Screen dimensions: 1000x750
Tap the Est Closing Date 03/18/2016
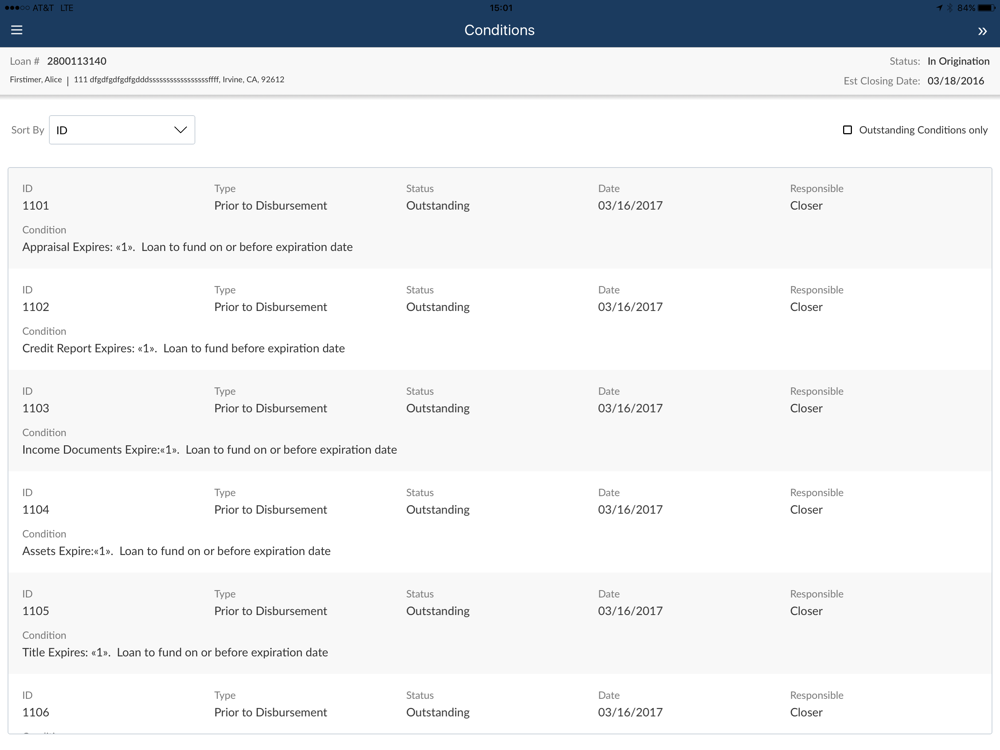(955, 81)
